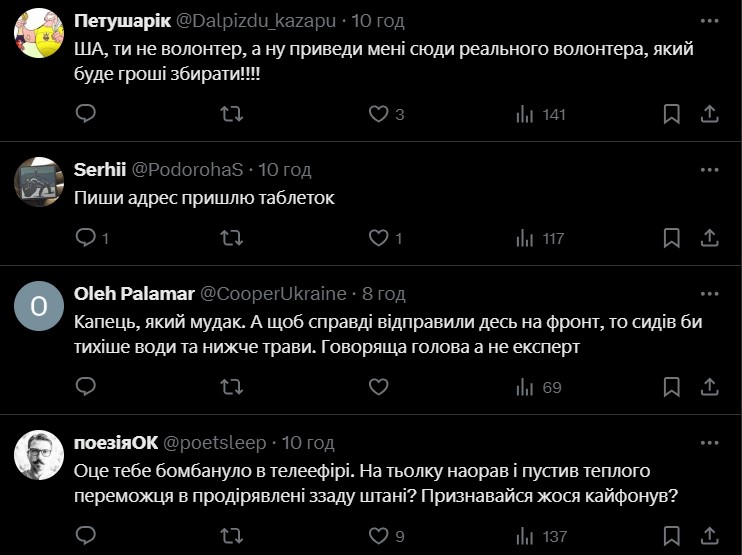The width and height of the screenshot is (742, 555).
Task: Reply to Петушарік's tweet
Action: pyautogui.click(x=86, y=114)
